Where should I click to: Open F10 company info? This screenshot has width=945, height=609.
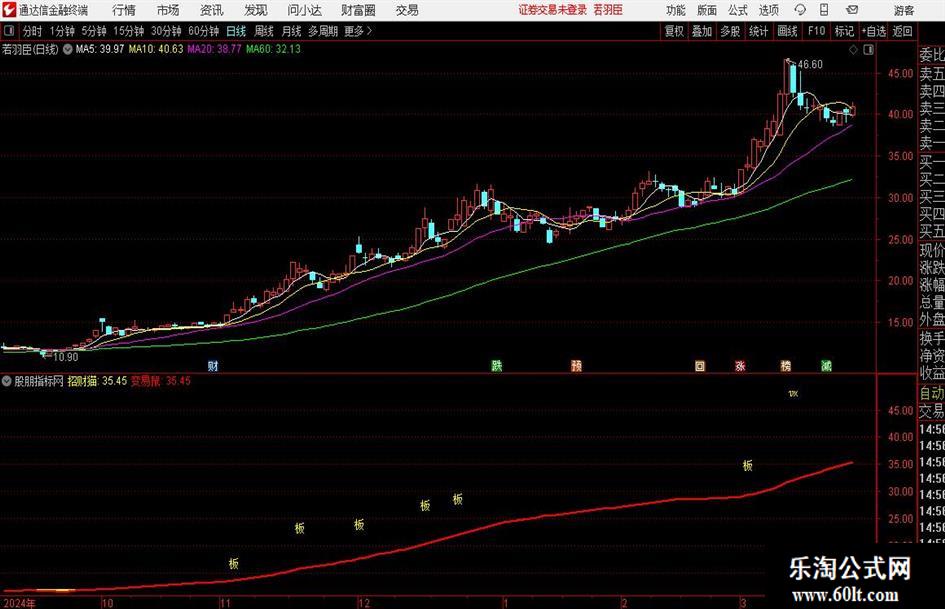817,31
